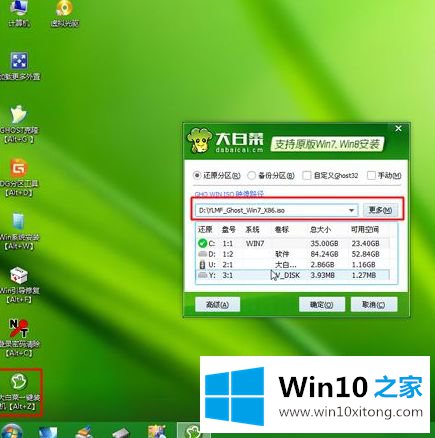Expand the image path dropdown arrow
Screen dimensions: 435x438
[x=351, y=210]
